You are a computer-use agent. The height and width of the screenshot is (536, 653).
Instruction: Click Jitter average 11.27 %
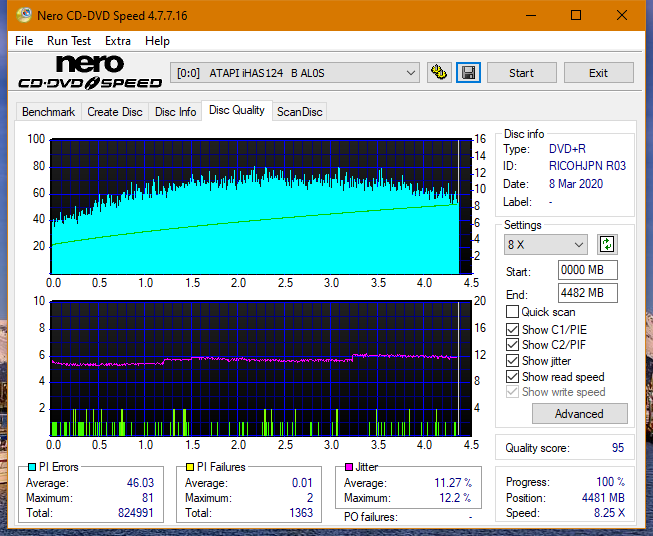coord(453,483)
